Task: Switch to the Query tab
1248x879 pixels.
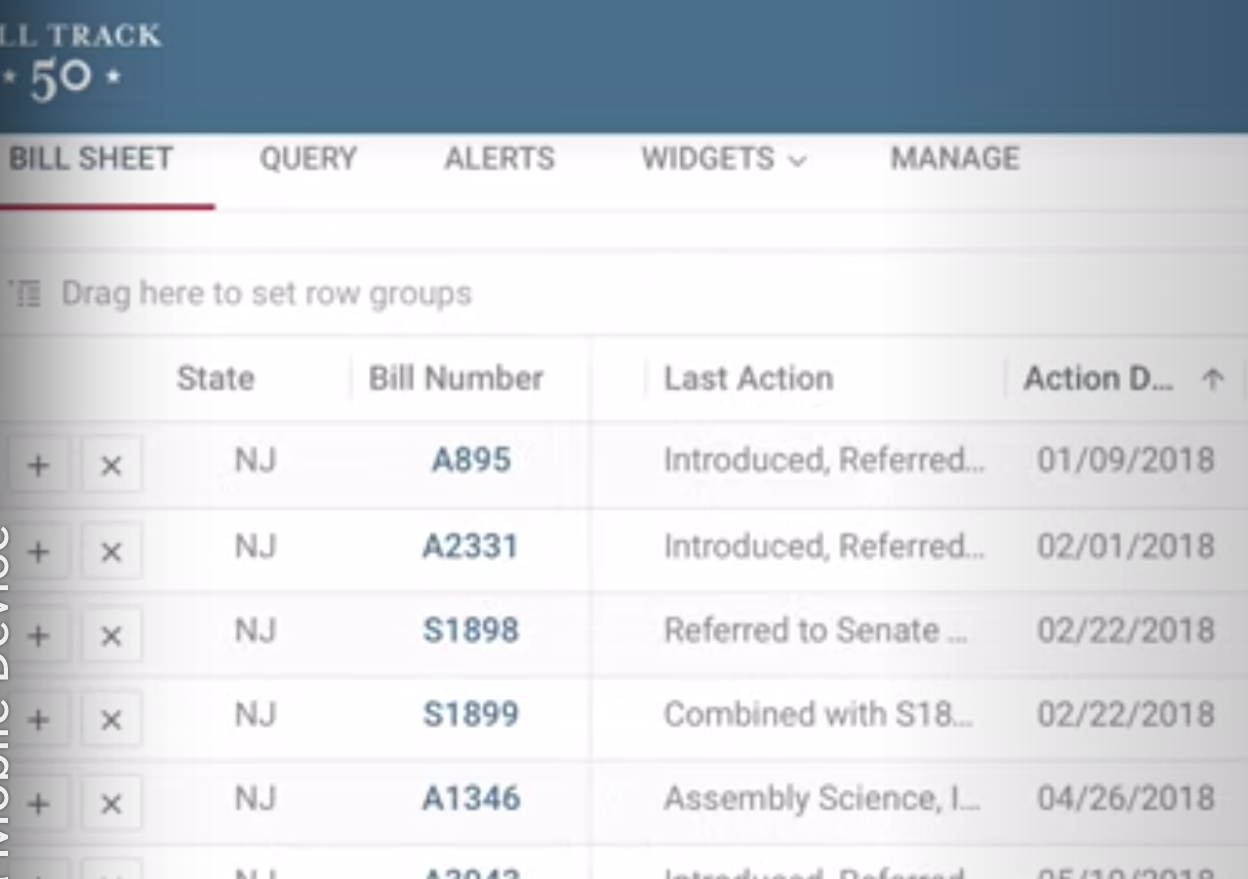Action: (308, 159)
